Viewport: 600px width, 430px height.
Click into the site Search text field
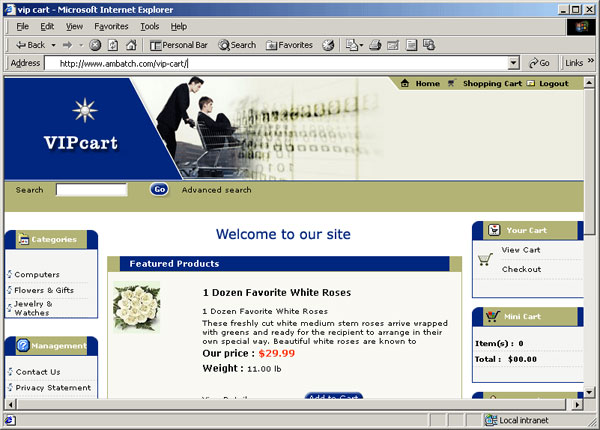pos(91,190)
